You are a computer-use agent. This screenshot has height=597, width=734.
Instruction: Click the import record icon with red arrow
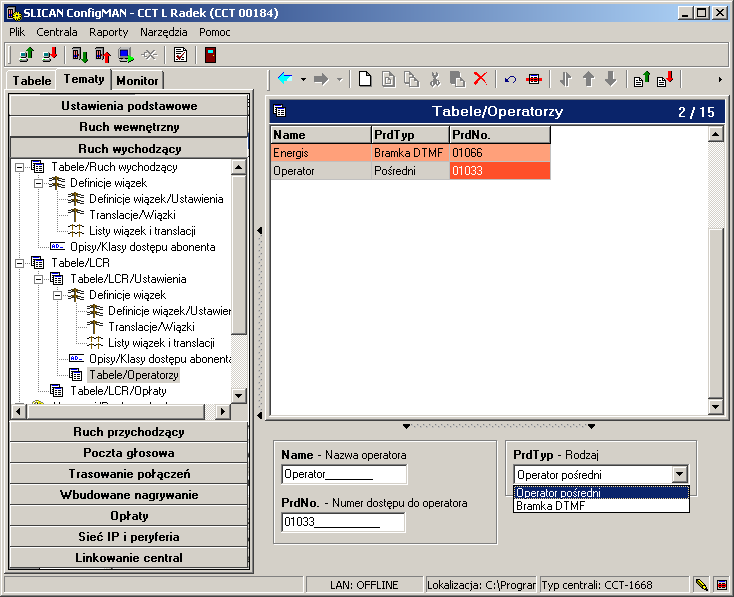pos(665,79)
